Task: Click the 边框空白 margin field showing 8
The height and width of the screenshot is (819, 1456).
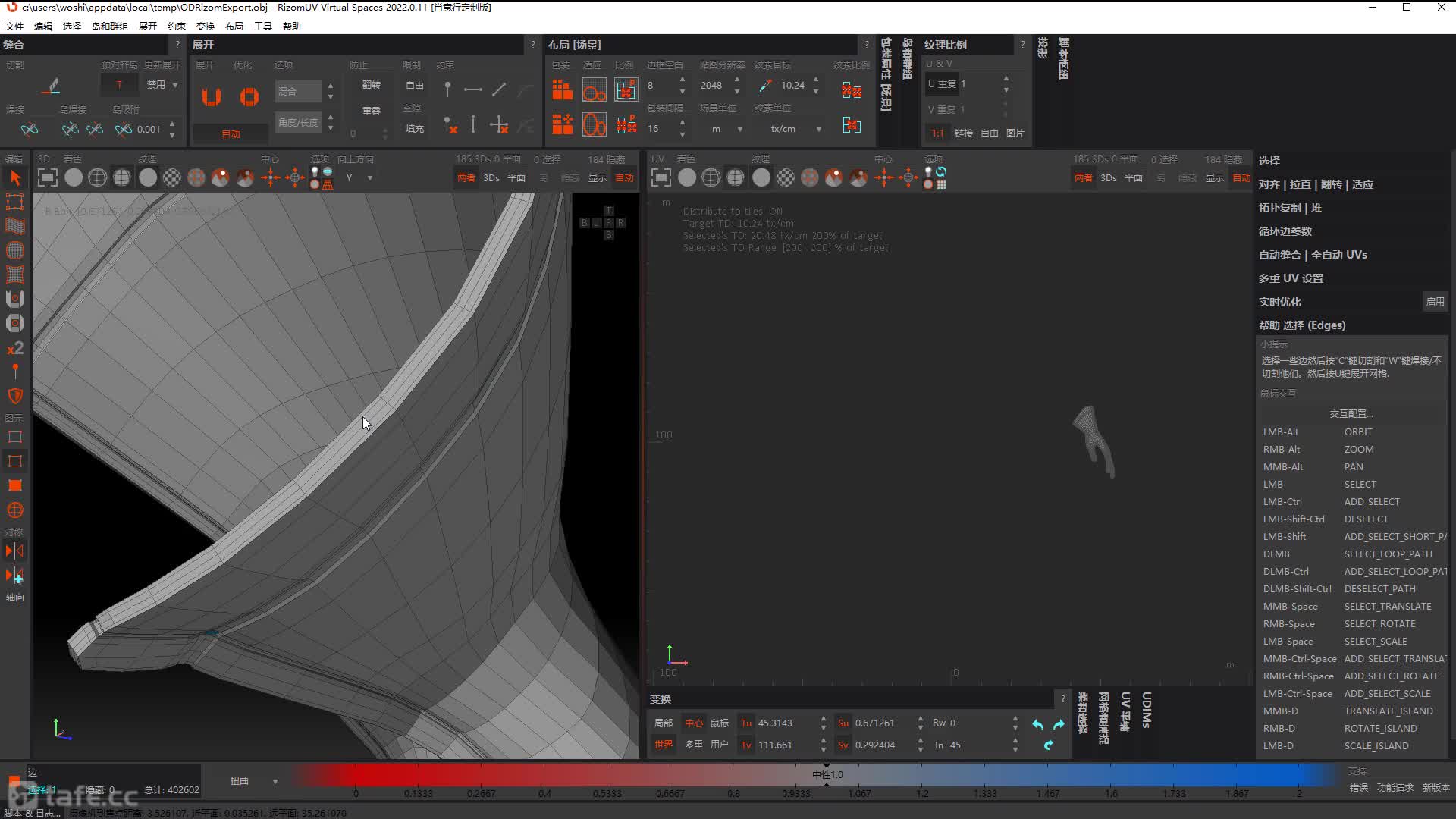Action: click(x=660, y=86)
